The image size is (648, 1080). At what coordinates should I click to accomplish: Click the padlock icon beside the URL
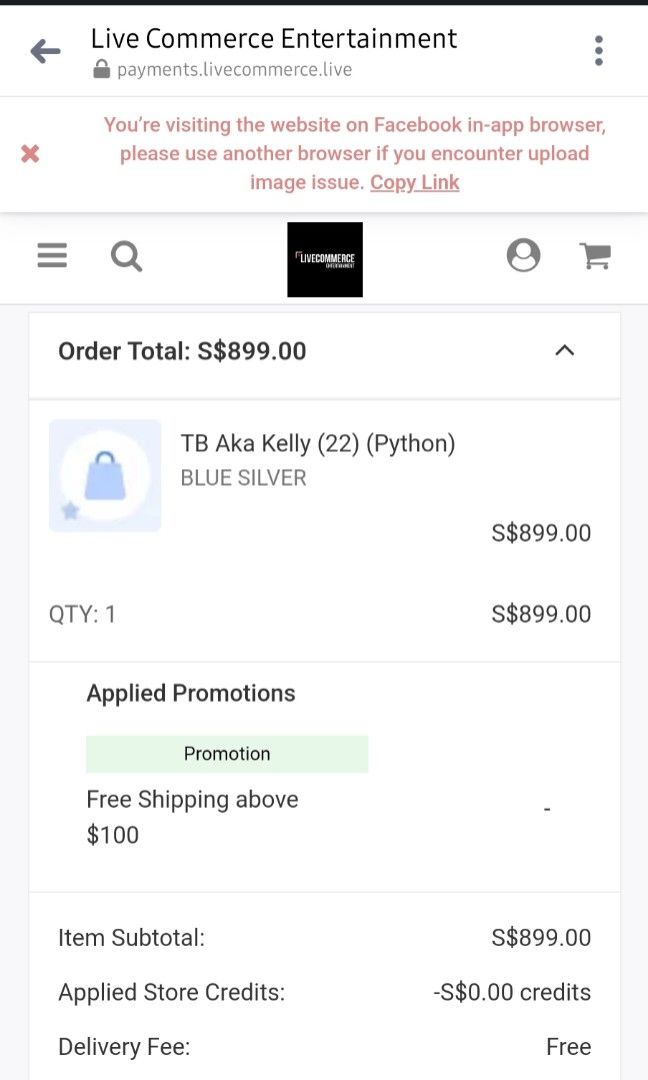(x=103, y=69)
